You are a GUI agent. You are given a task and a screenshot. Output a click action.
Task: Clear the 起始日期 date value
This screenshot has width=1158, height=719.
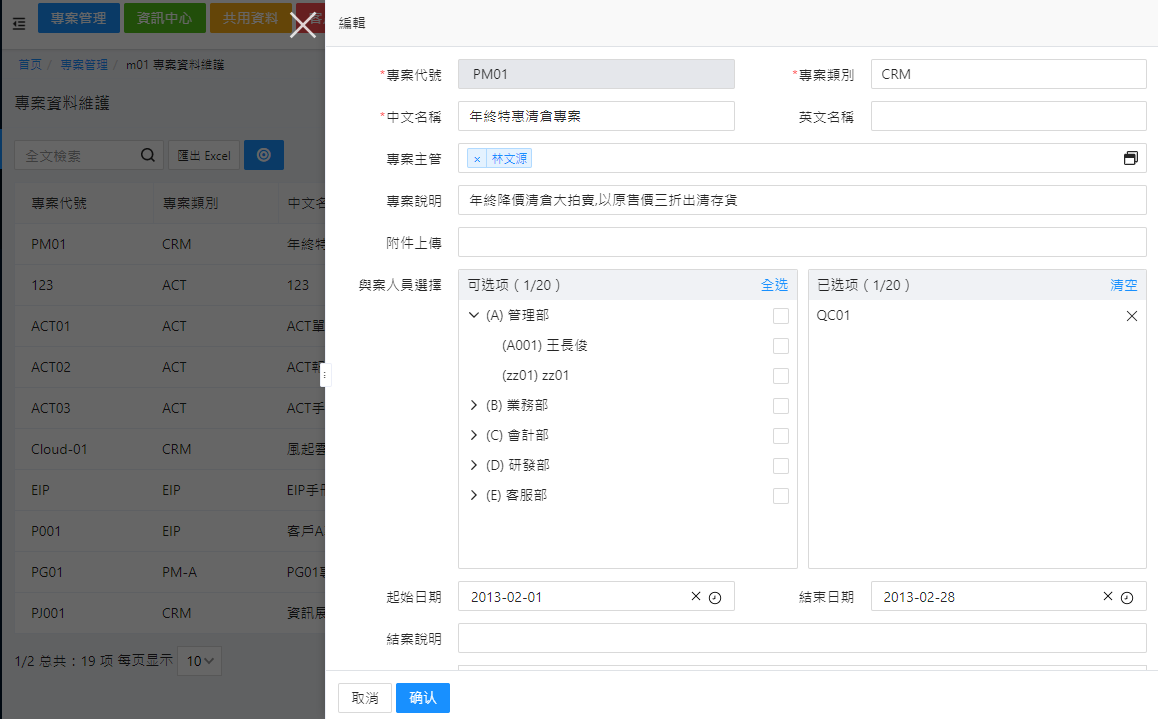tap(696, 597)
